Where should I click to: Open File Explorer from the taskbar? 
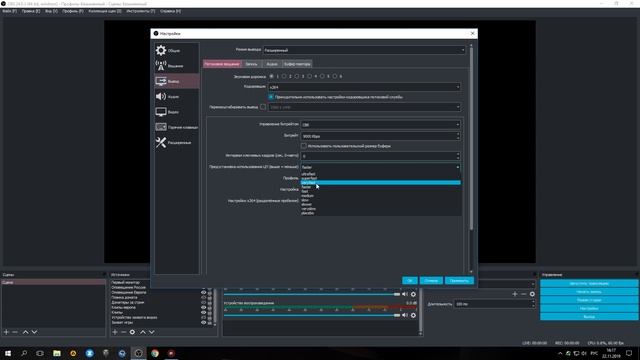pos(57,353)
